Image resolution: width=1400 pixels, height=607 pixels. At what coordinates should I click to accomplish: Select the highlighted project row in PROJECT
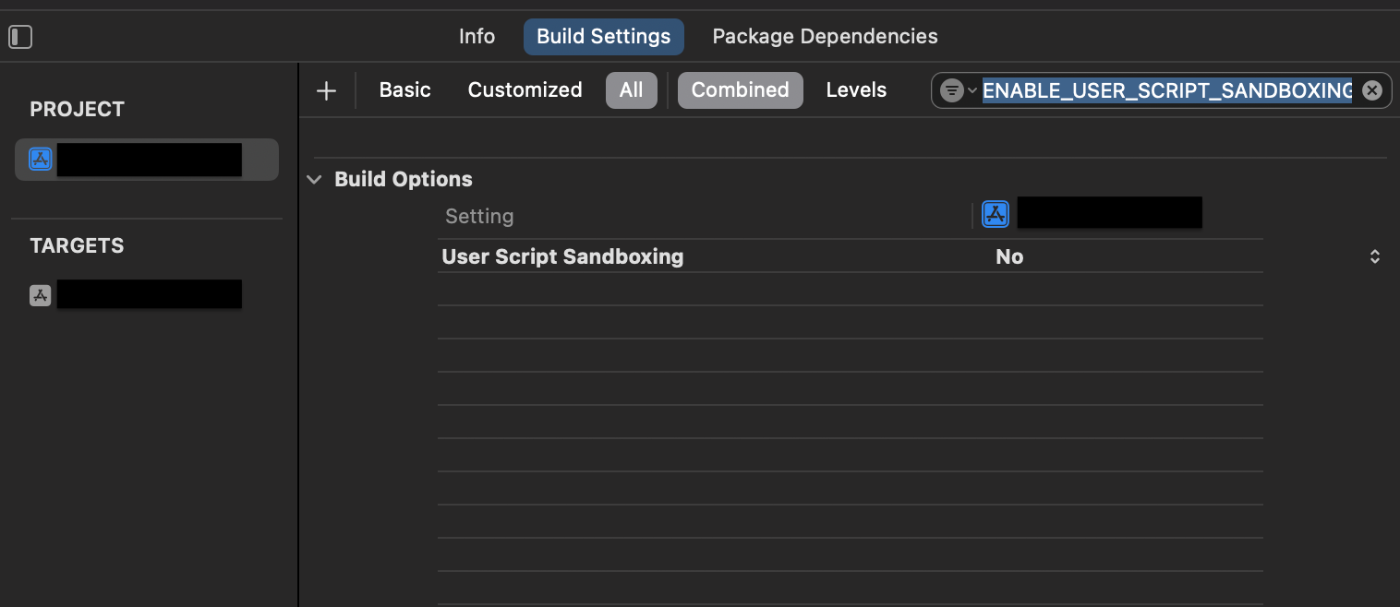[146, 158]
